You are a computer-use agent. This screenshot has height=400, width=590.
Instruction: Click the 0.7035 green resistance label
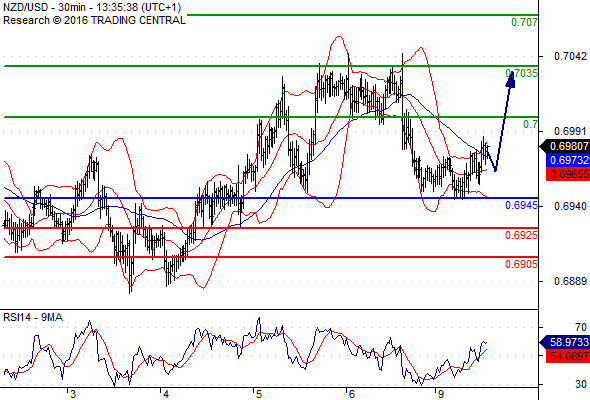522,73
